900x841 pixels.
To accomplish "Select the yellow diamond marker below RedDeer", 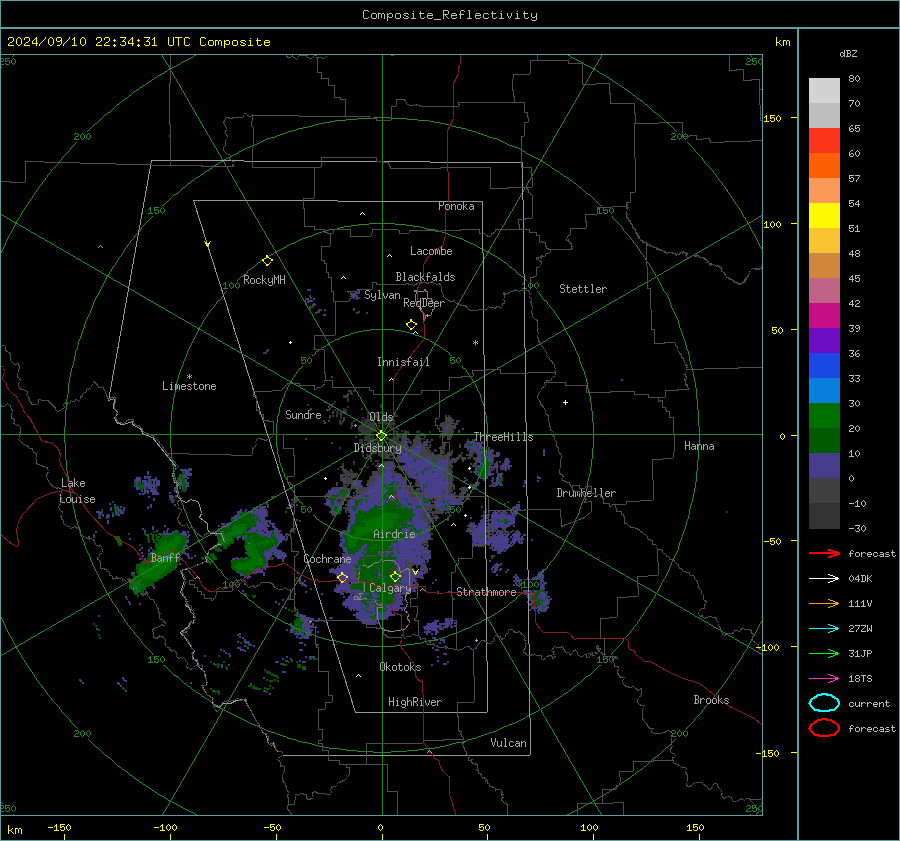I will [411, 325].
